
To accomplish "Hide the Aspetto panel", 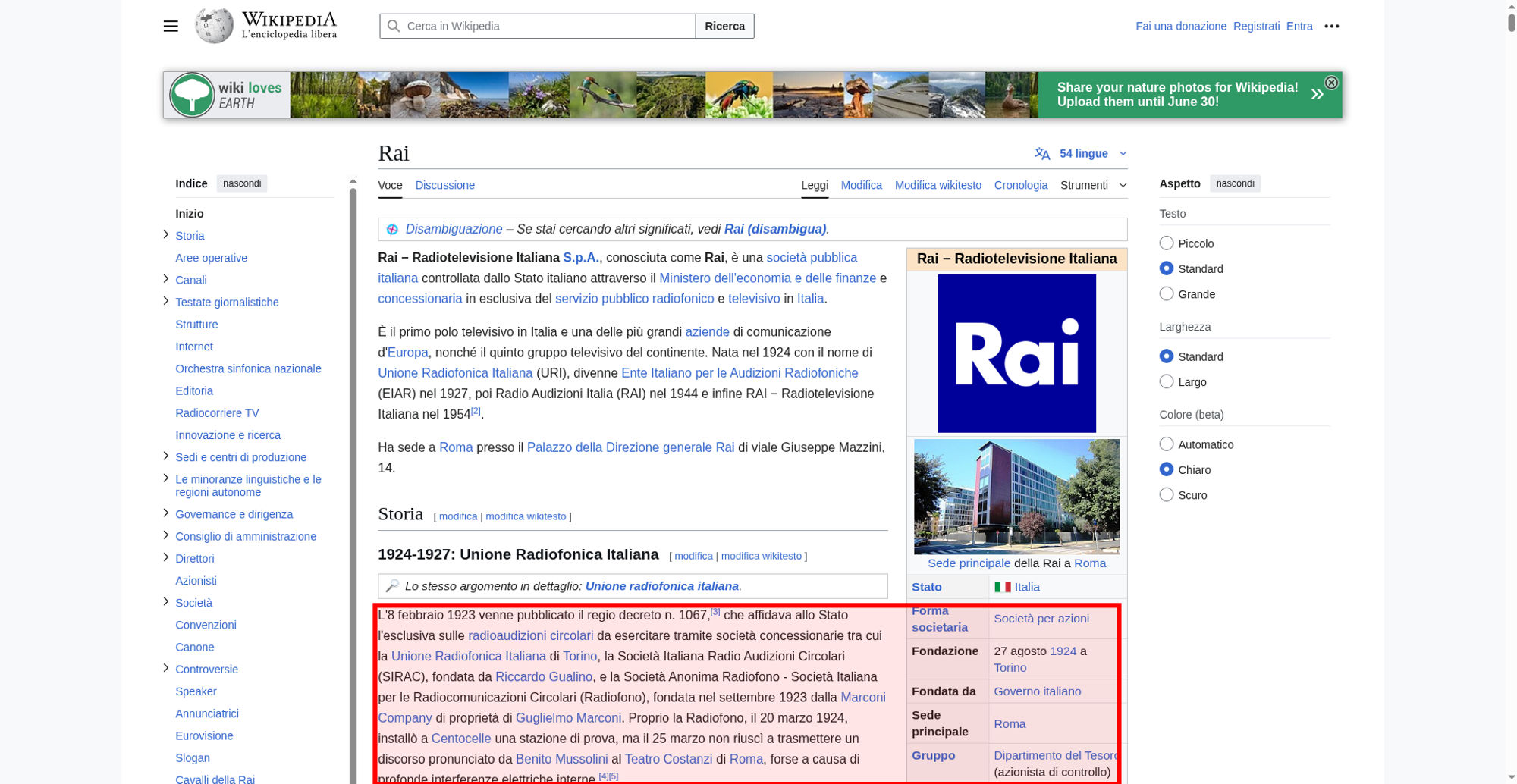I will point(1235,183).
